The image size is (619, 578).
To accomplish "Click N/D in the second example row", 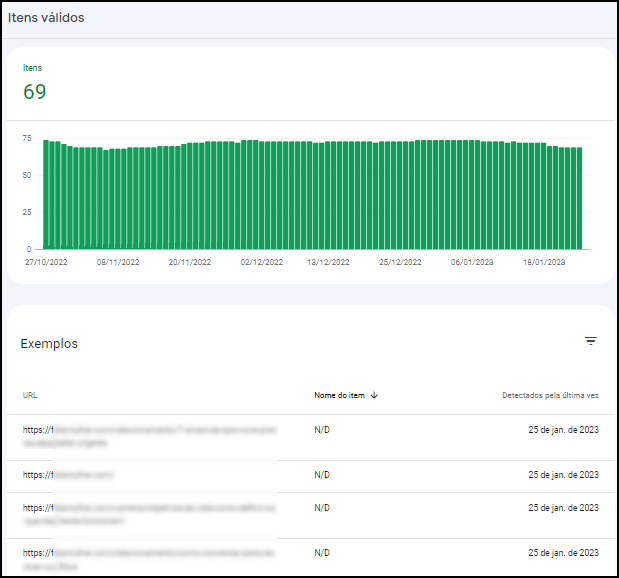I will click(x=322, y=475).
